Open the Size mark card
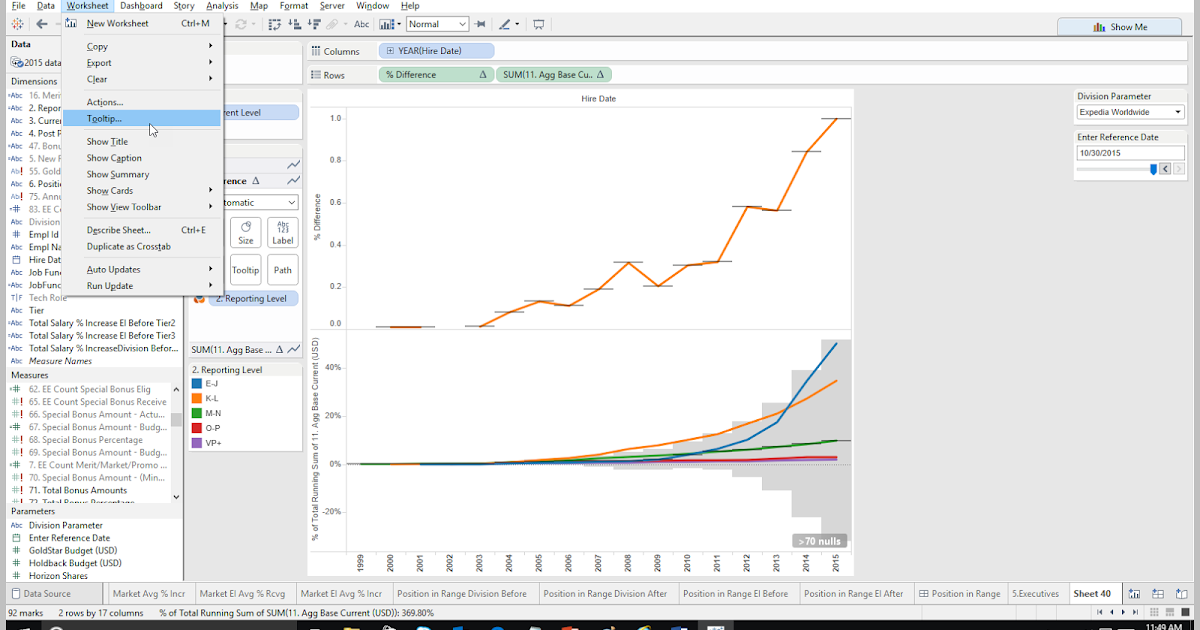Screen dimensions: 1200x630 (245, 232)
